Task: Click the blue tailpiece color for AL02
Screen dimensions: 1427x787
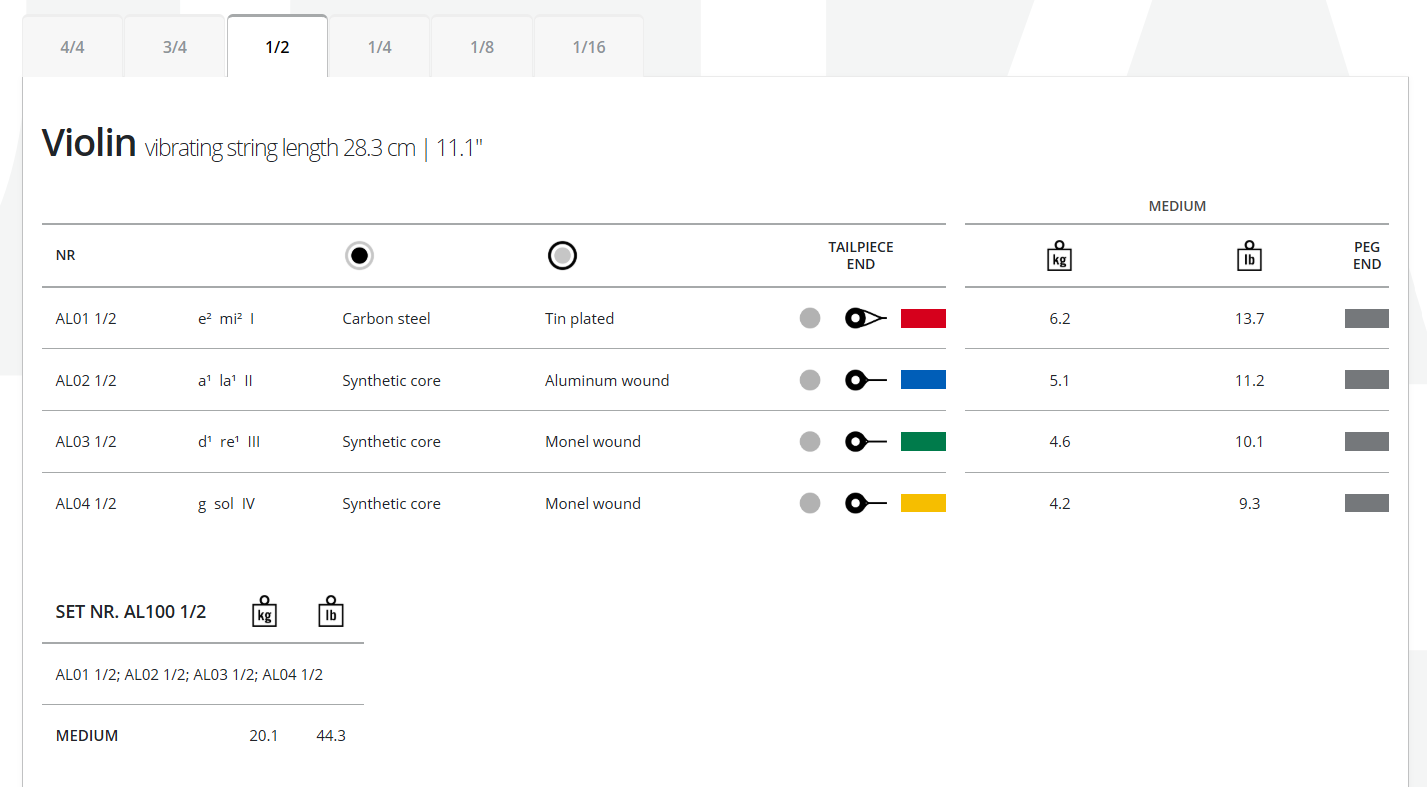Action: (x=923, y=380)
